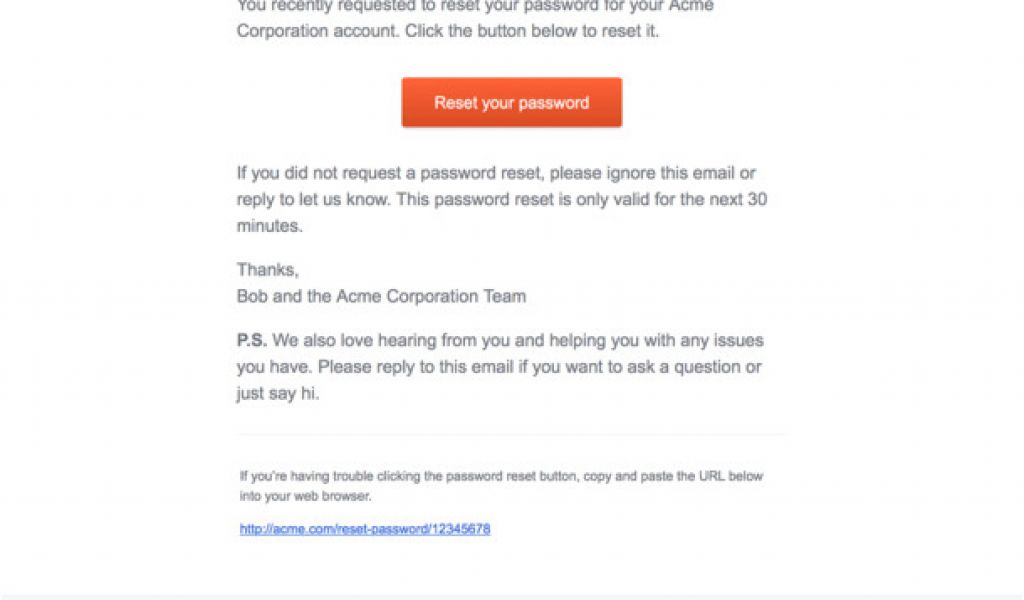
Task: Click the "Bob and the Acme Corporation Team" signature
Action: point(381,296)
